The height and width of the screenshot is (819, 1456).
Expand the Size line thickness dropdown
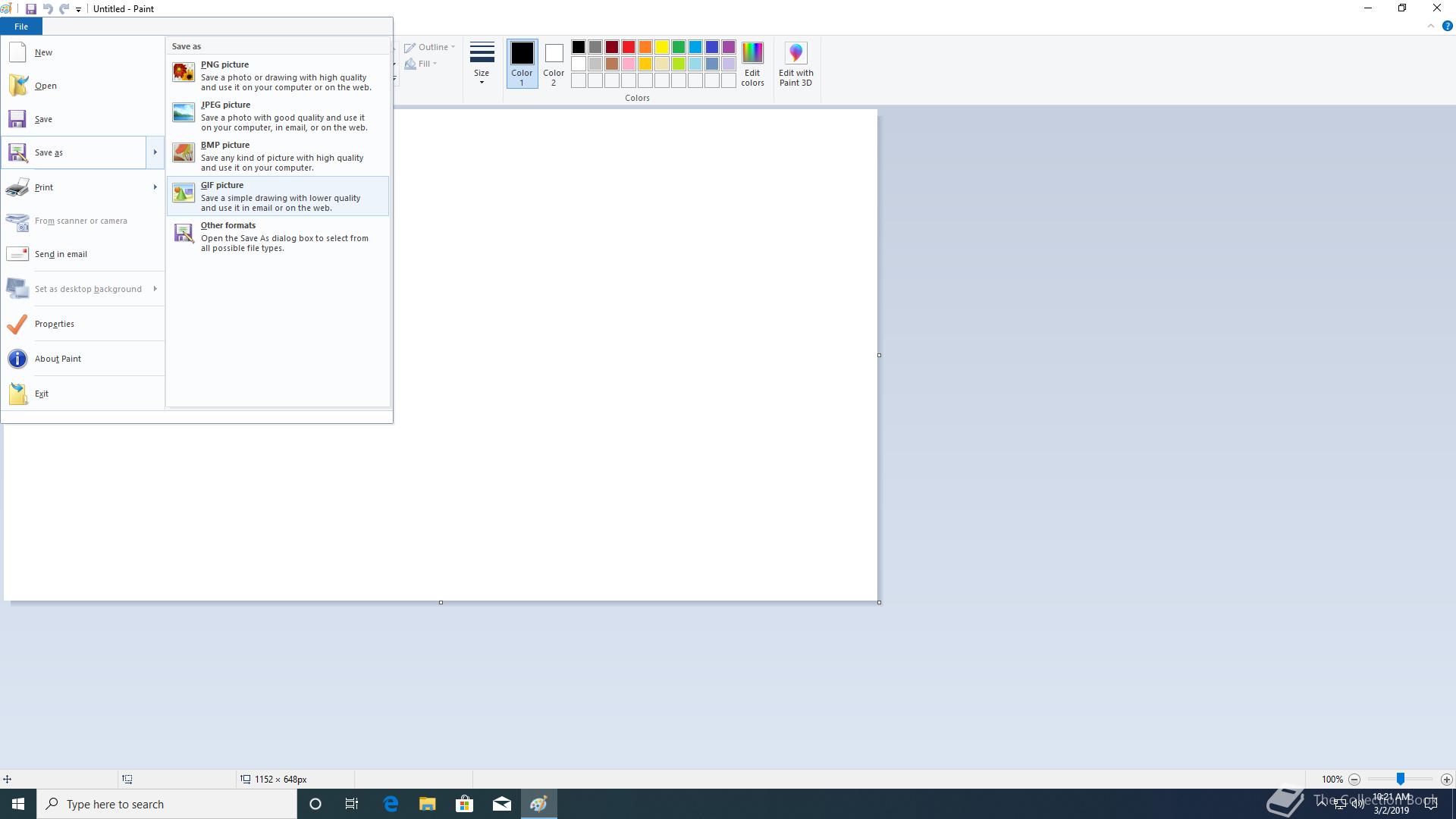pyautogui.click(x=482, y=64)
